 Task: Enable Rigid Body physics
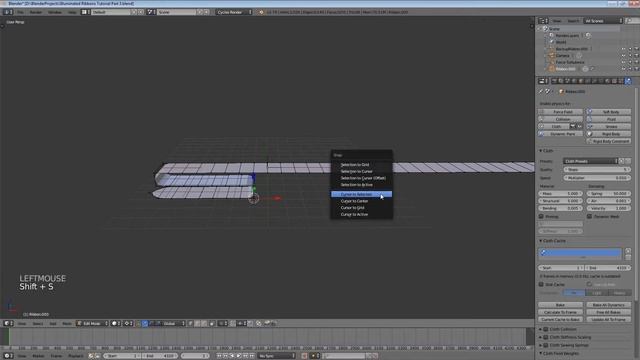coord(609,134)
